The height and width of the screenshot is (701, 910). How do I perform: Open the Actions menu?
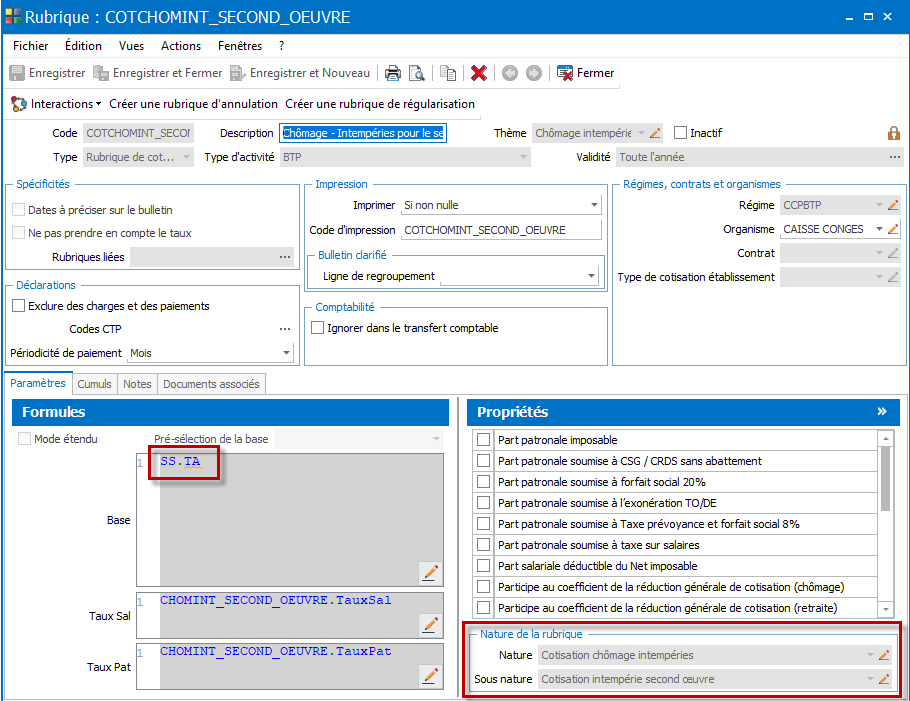[181, 46]
